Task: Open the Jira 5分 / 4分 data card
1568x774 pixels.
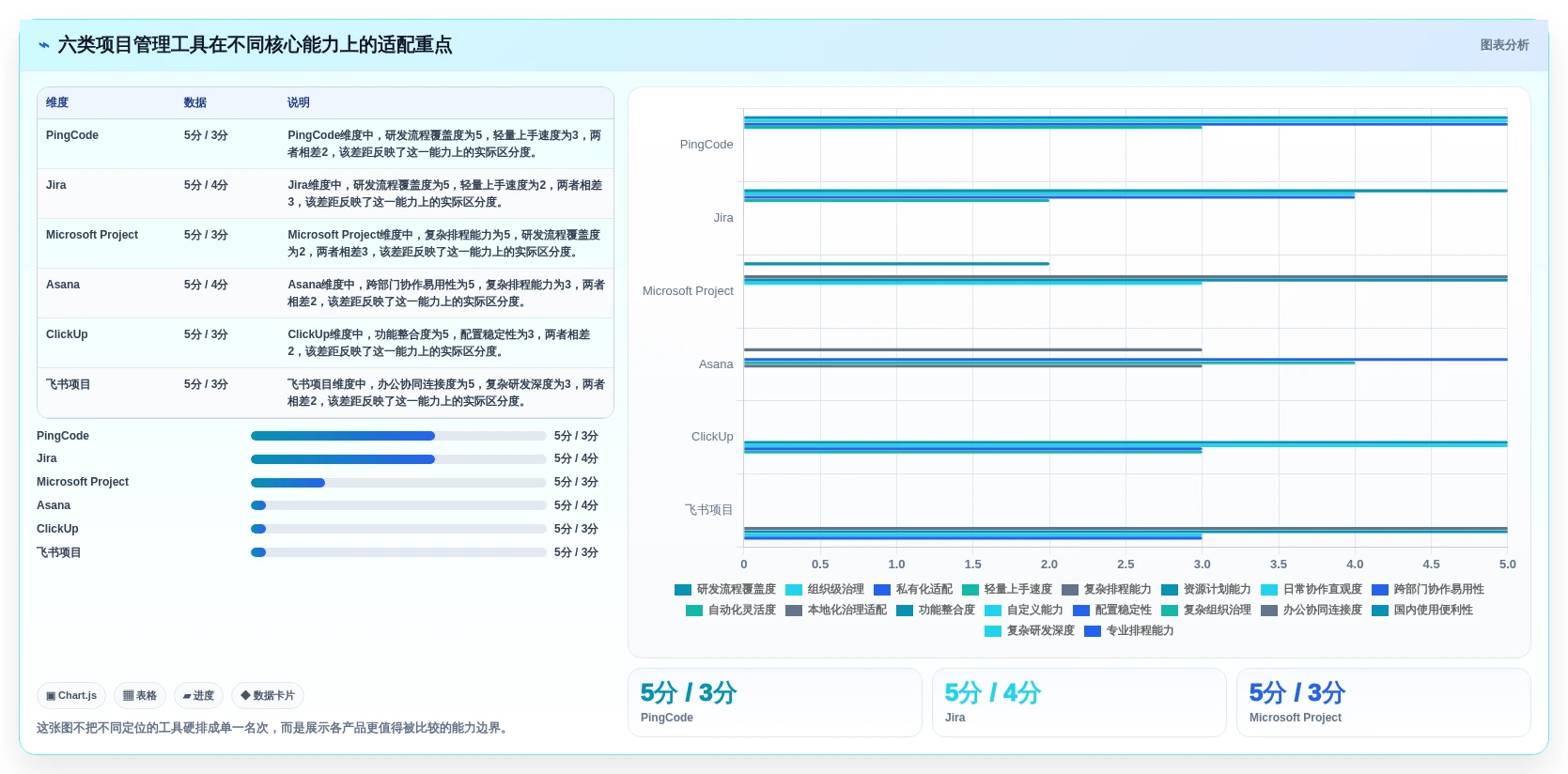Action: click(1079, 703)
